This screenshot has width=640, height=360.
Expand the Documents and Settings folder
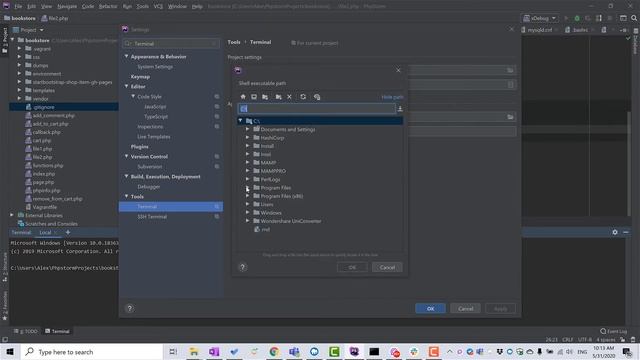247,129
